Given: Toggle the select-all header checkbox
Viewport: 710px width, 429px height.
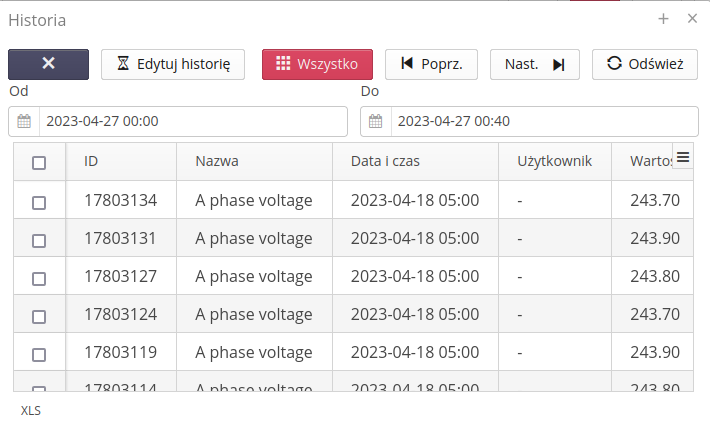Looking at the screenshot, I should [39, 163].
